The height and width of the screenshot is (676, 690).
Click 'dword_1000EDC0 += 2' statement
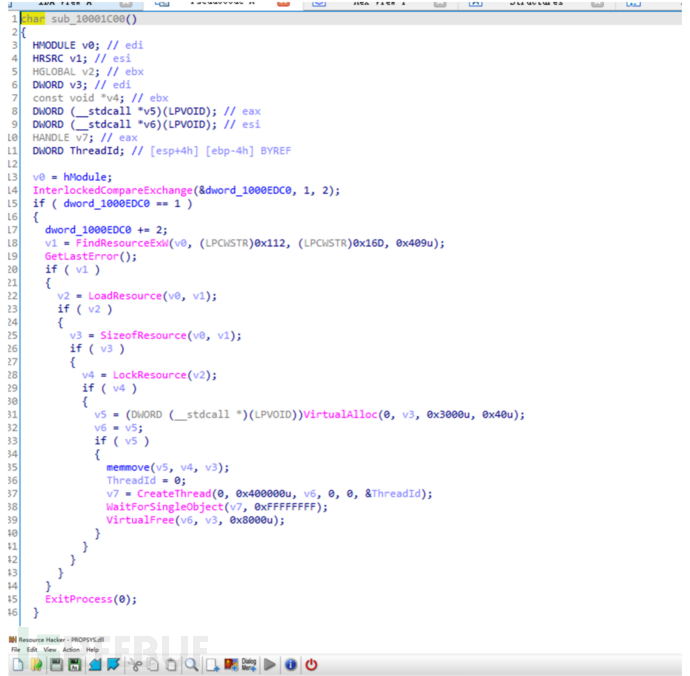point(106,230)
